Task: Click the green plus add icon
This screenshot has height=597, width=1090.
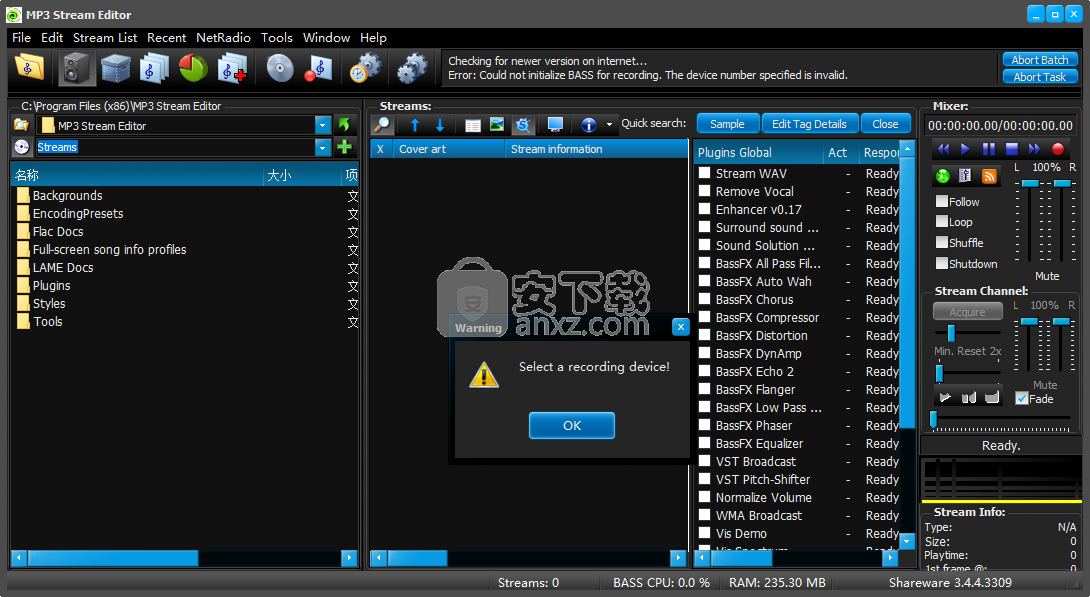Action: click(344, 147)
